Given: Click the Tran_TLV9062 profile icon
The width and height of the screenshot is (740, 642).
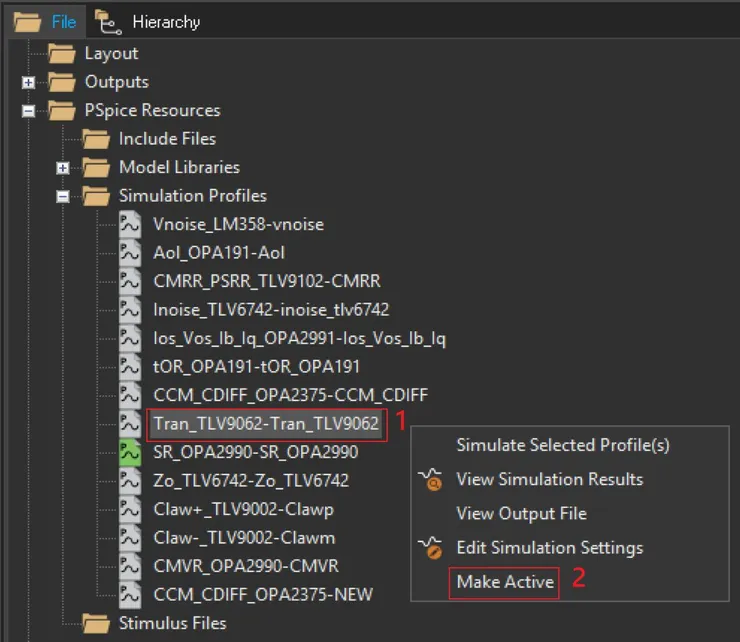Looking at the screenshot, I should [130, 424].
